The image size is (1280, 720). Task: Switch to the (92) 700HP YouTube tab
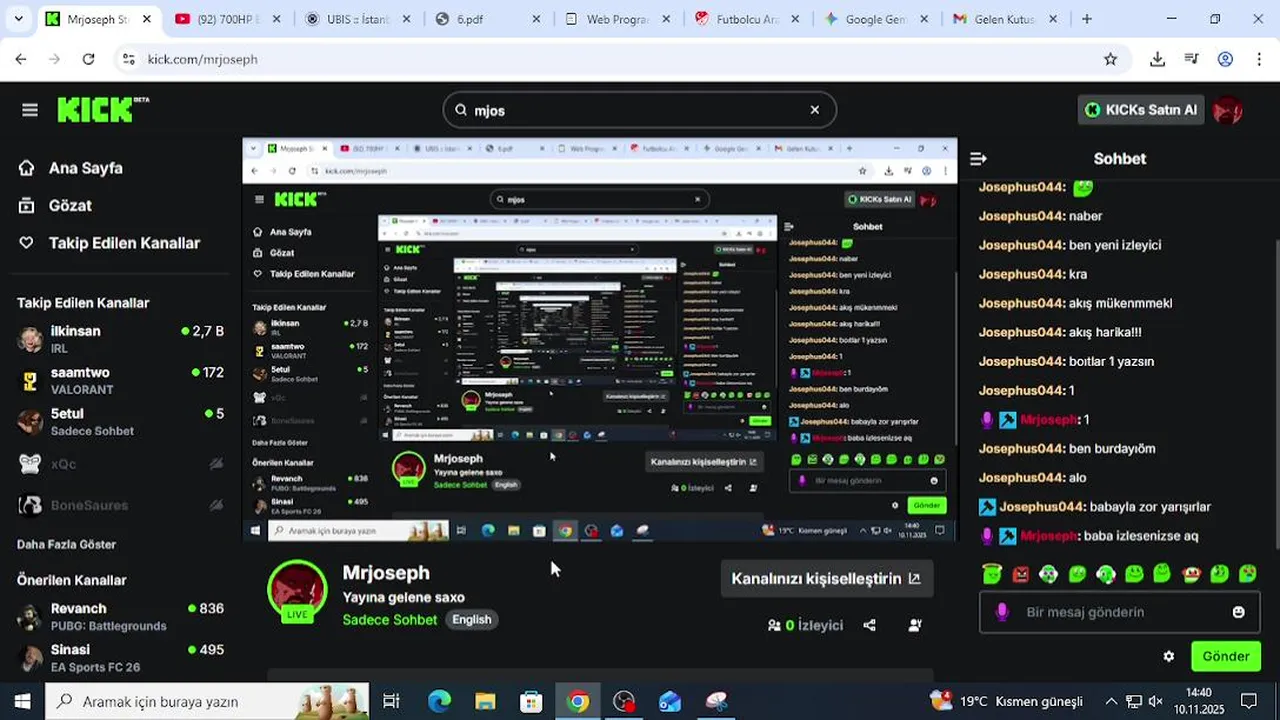pos(229,19)
